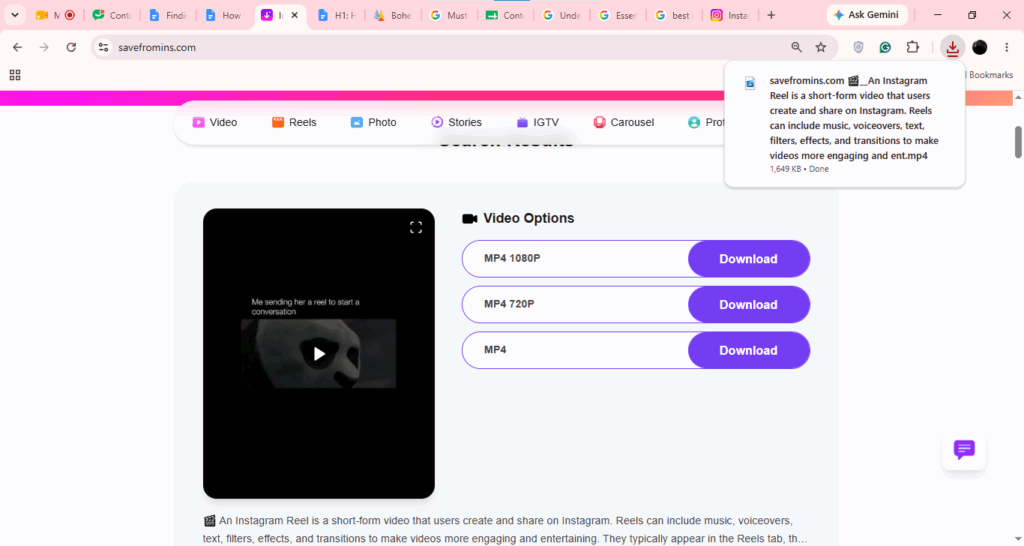Download the MP4 1080P video
1024x546 pixels.
tap(748, 259)
